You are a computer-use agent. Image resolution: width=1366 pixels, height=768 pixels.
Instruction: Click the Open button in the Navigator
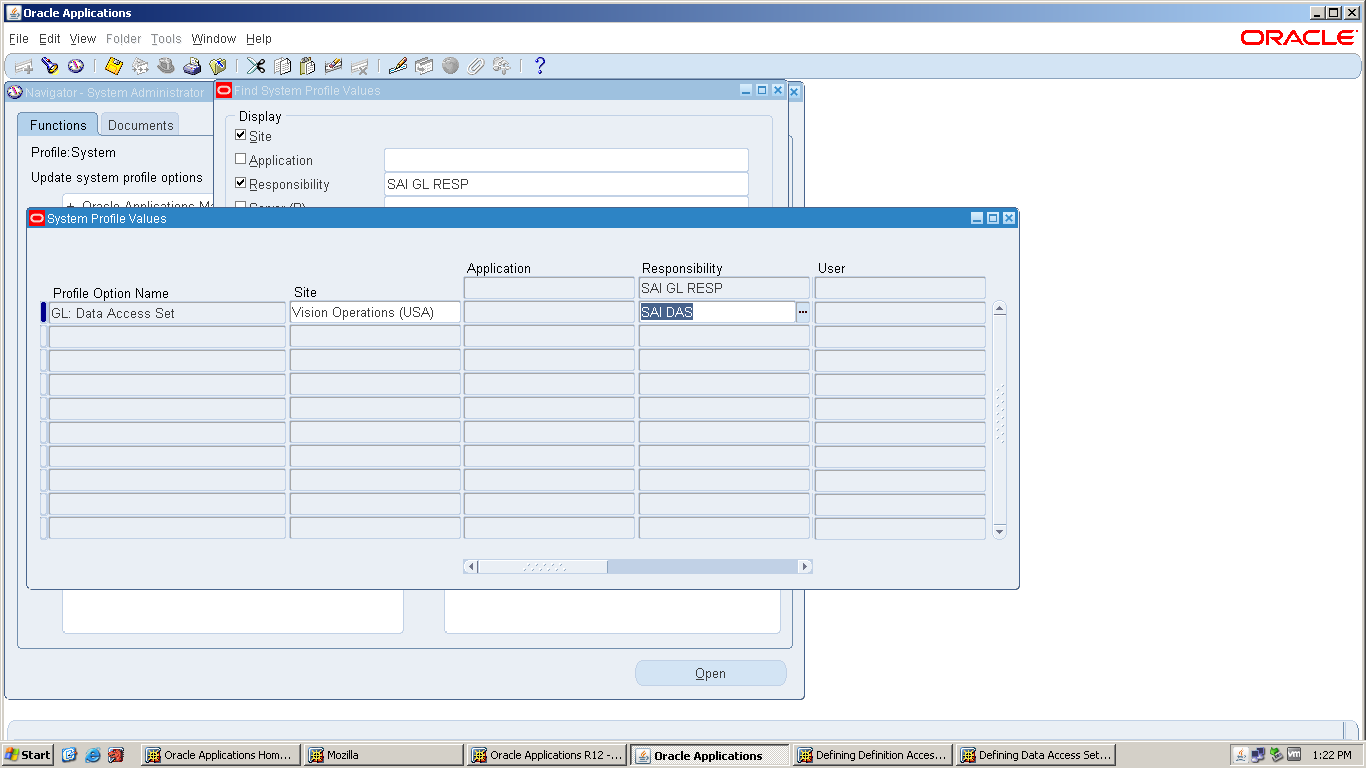coord(710,672)
